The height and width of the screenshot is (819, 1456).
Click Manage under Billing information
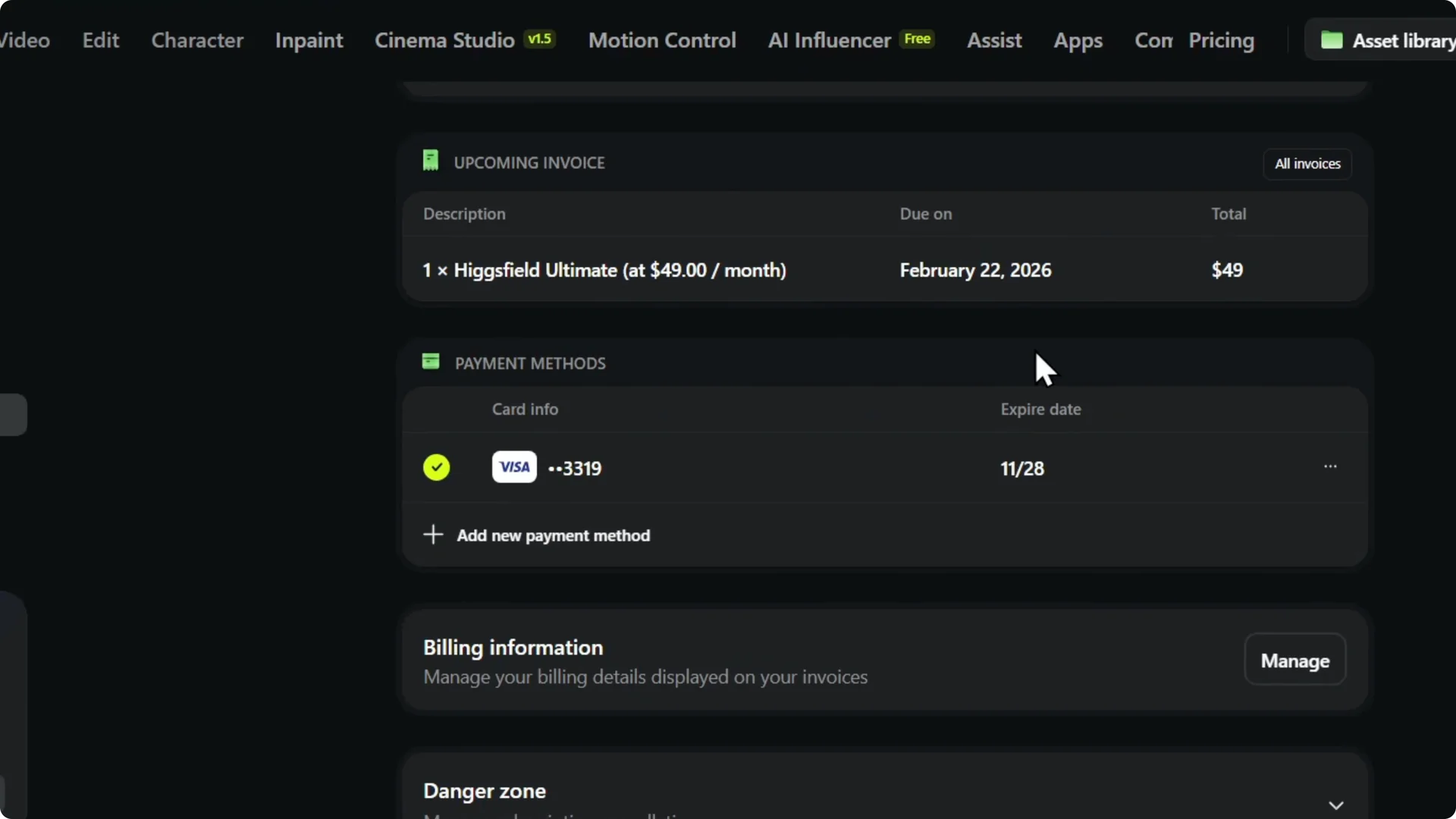(x=1294, y=659)
